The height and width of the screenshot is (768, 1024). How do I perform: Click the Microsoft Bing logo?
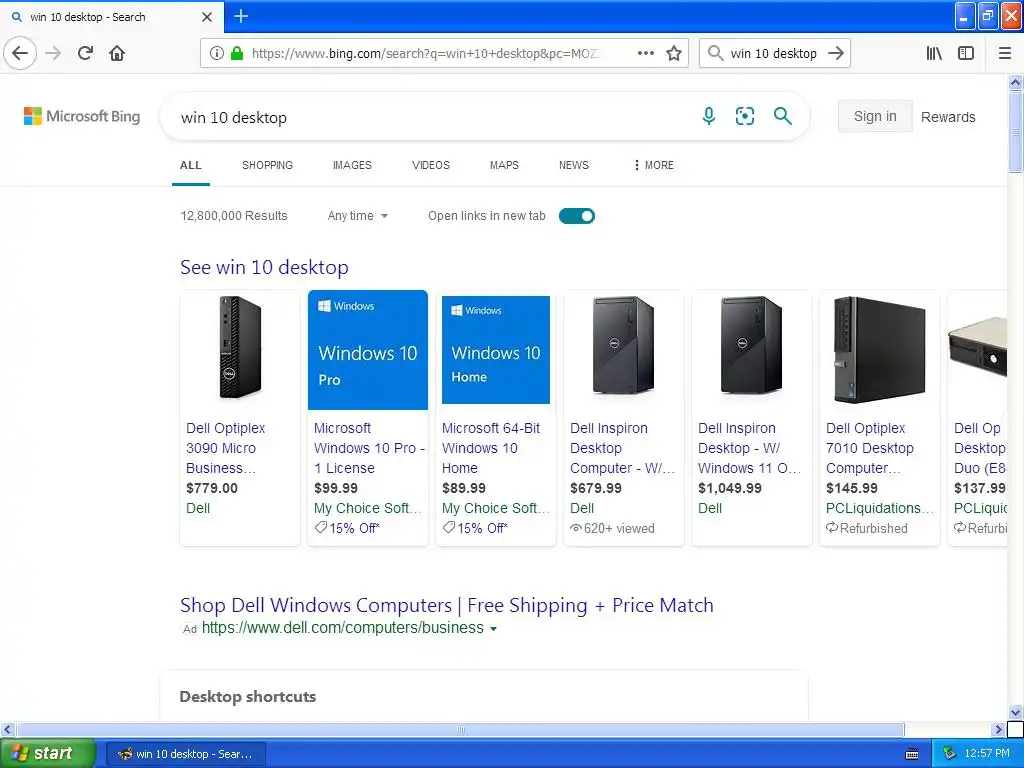(x=82, y=116)
